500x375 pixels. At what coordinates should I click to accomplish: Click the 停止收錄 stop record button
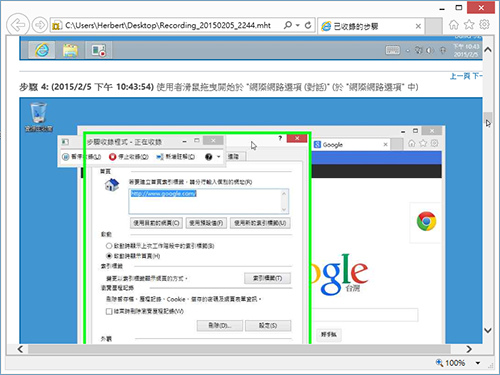coord(129,156)
